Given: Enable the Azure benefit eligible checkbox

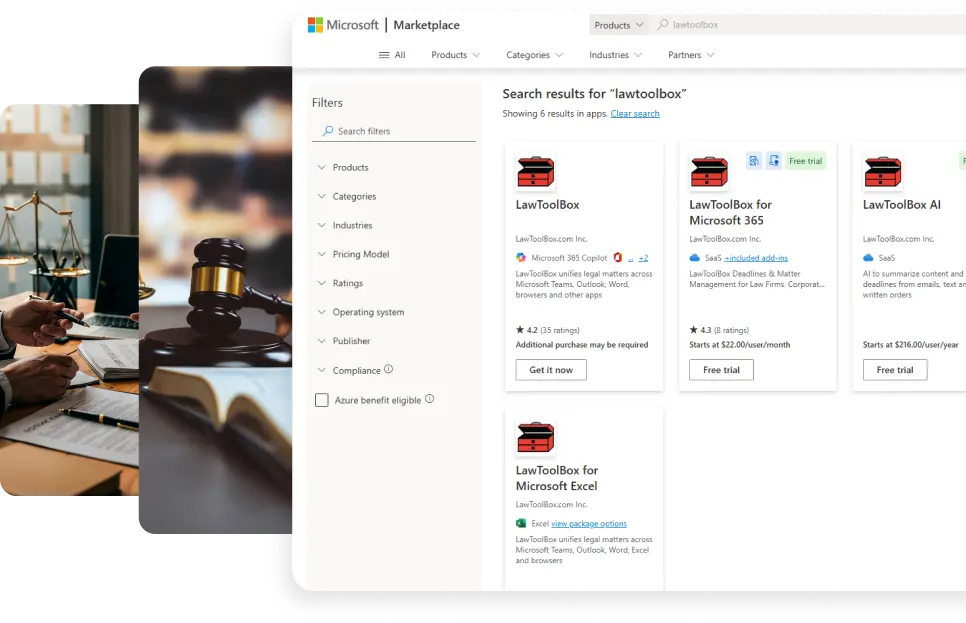Looking at the screenshot, I should click(x=322, y=400).
